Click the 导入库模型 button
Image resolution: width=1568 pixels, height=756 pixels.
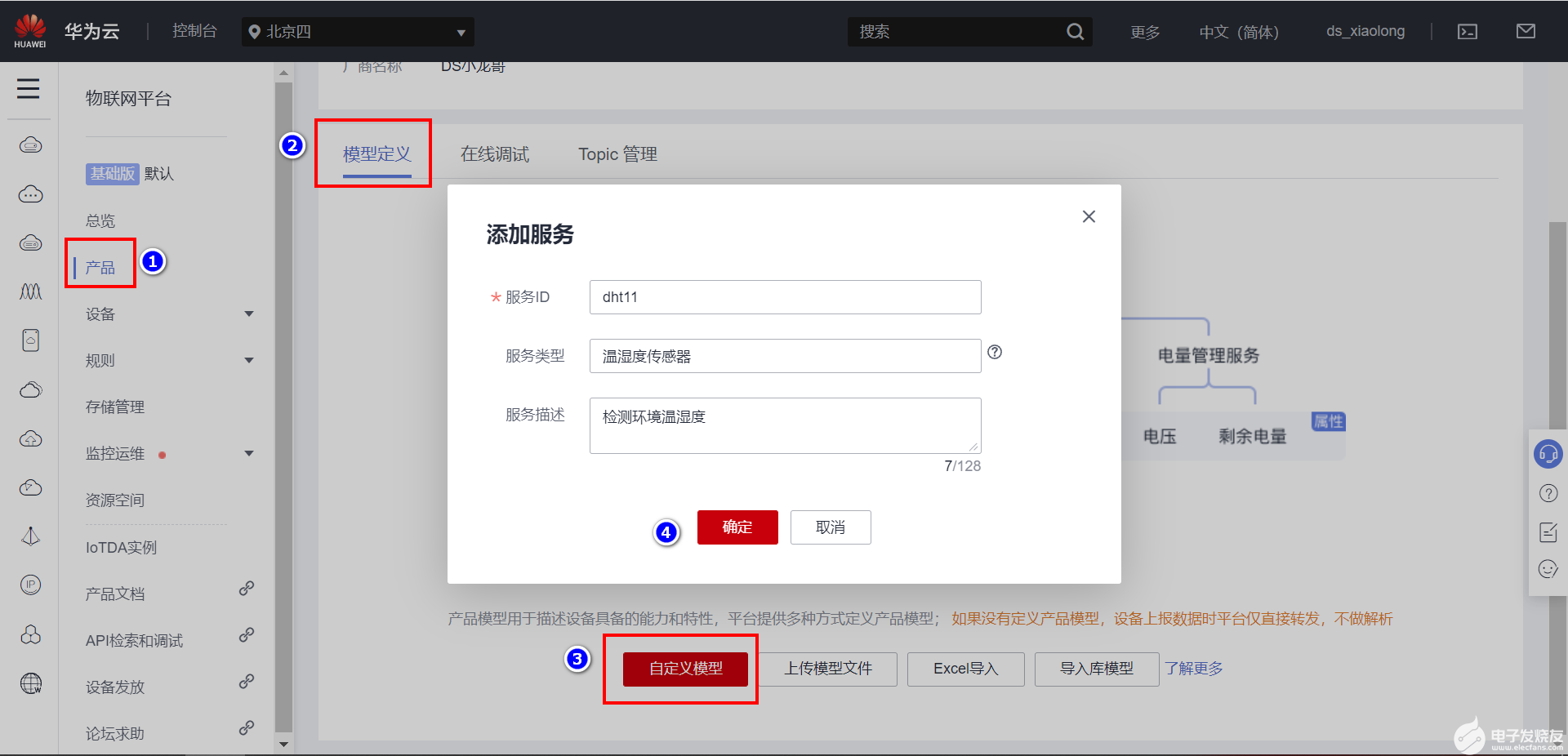pos(1097,669)
